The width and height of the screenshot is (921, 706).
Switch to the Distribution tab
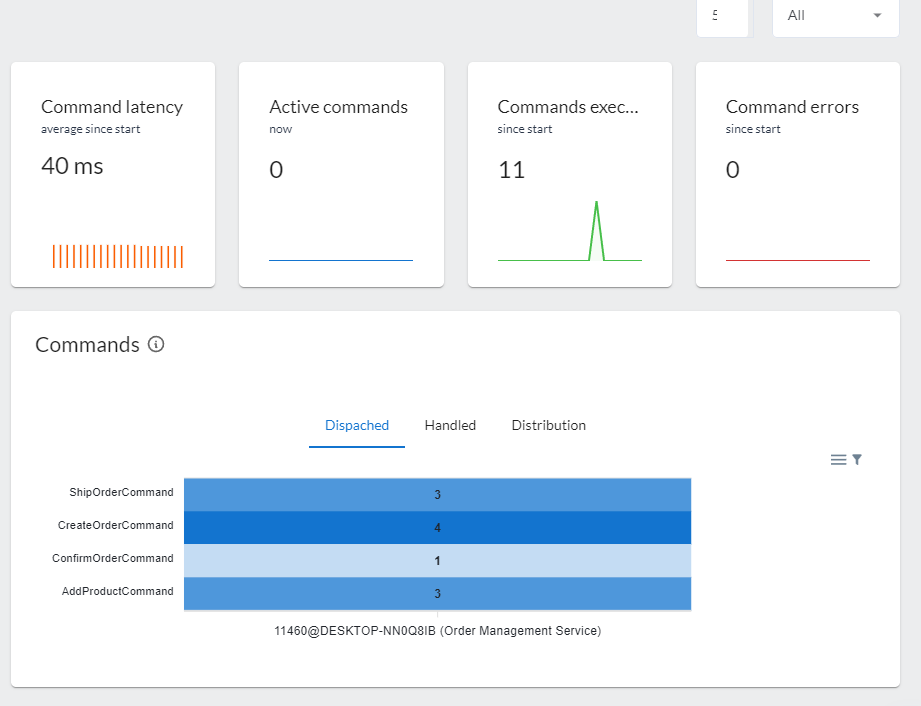(x=549, y=425)
